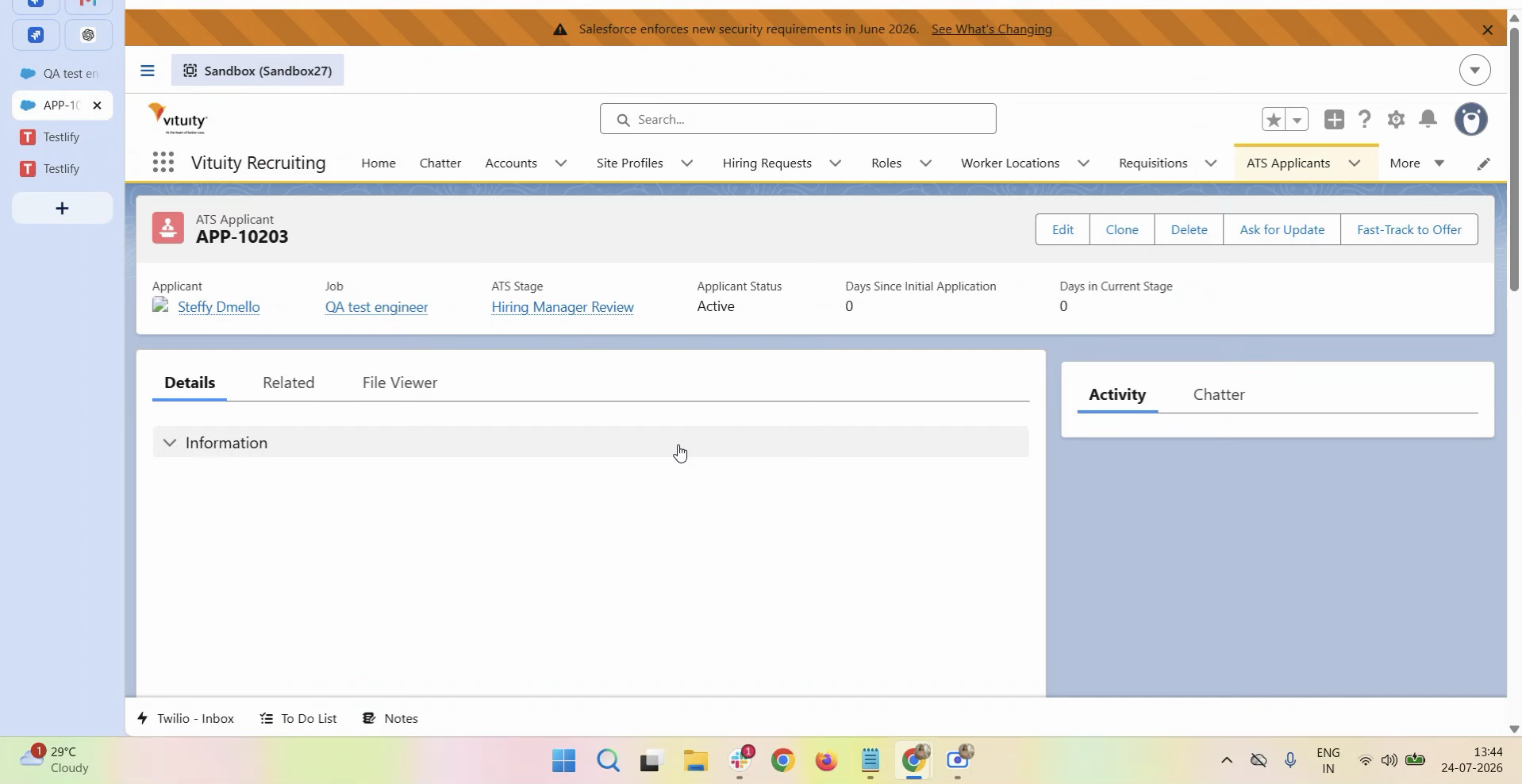Click the Sandbox (Sandbox27) button
This screenshot has width=1522, height=784.
click(x=257, y=71)
